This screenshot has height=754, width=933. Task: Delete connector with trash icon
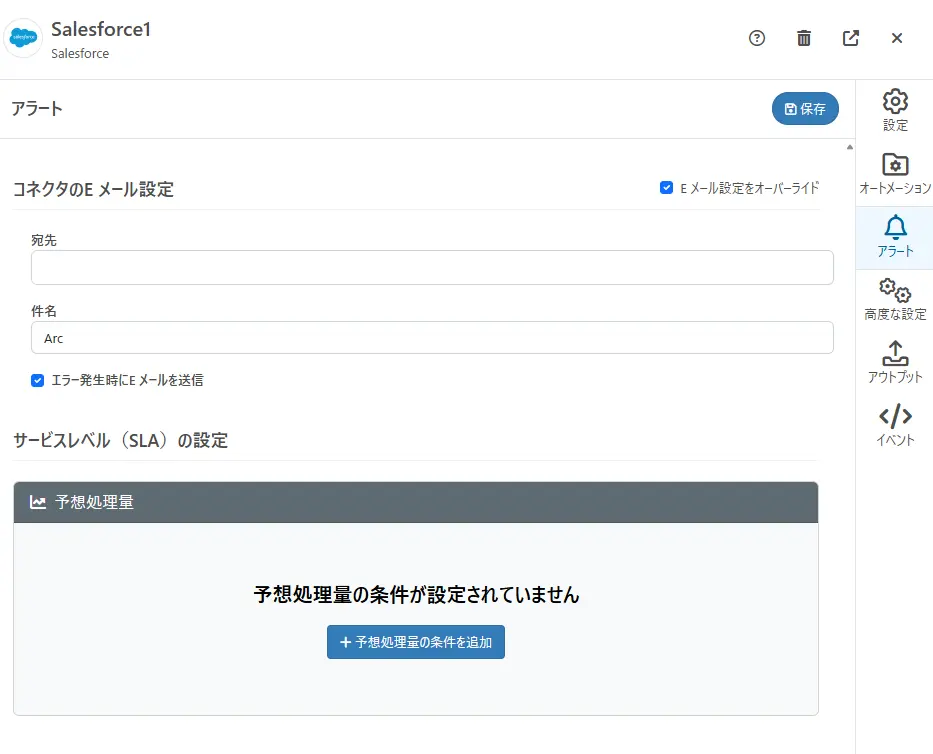point(803,38)
